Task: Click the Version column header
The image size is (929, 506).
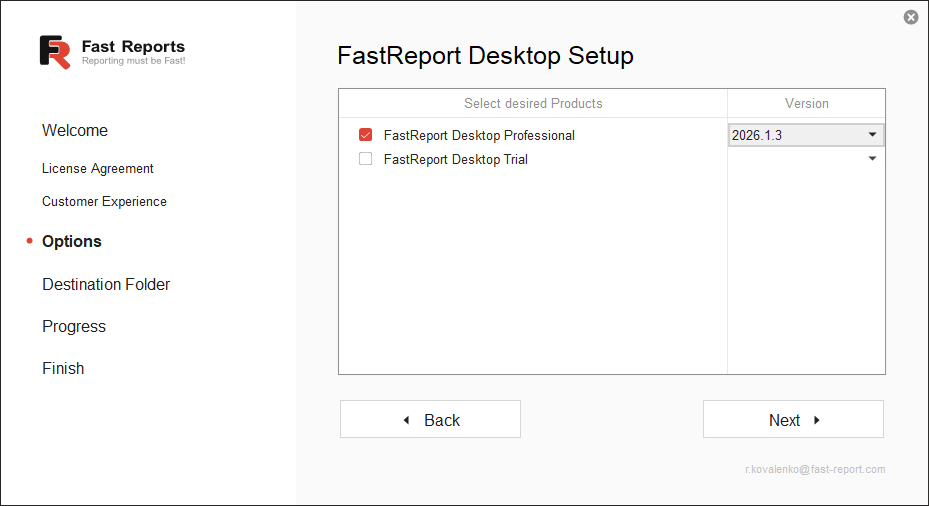Action: pos(806,103)
